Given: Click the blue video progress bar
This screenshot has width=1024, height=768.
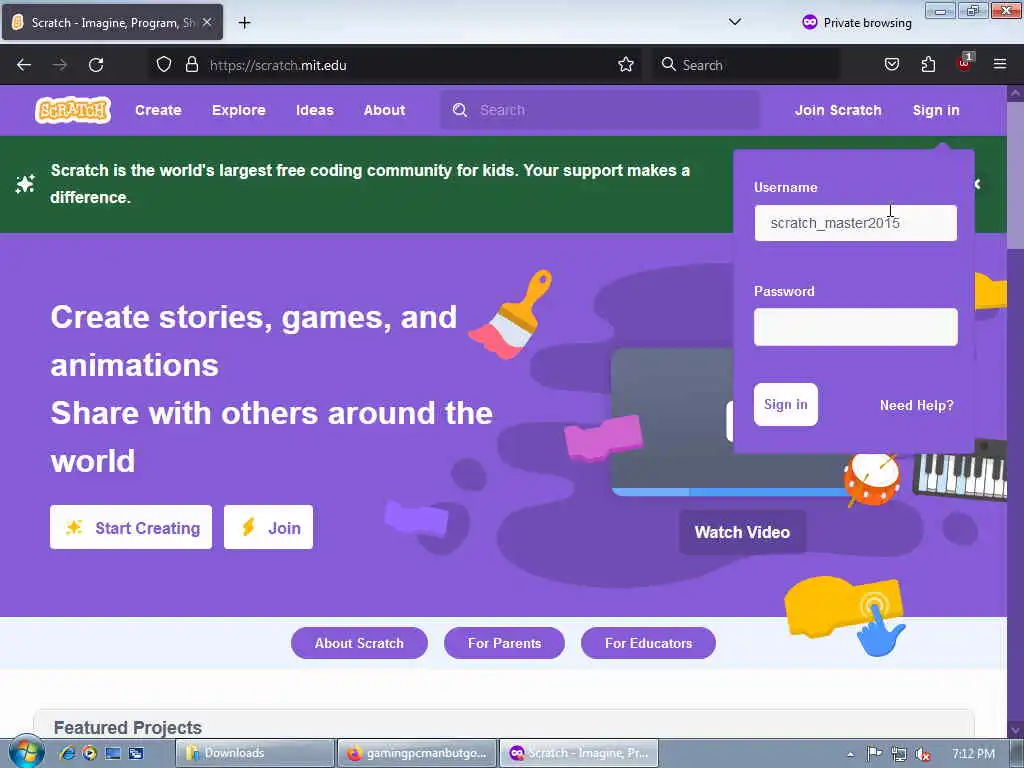Looking at the screenshot, I should click(728, 492).
